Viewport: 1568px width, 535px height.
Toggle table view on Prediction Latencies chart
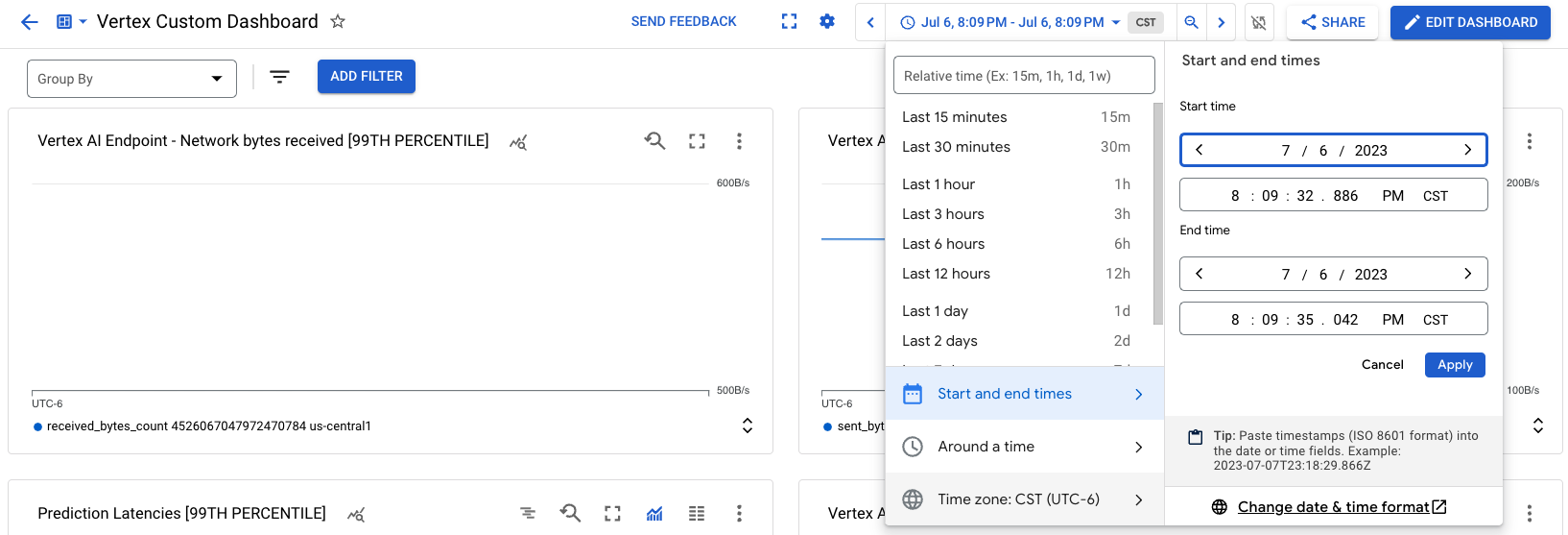[x=697, y=514]
